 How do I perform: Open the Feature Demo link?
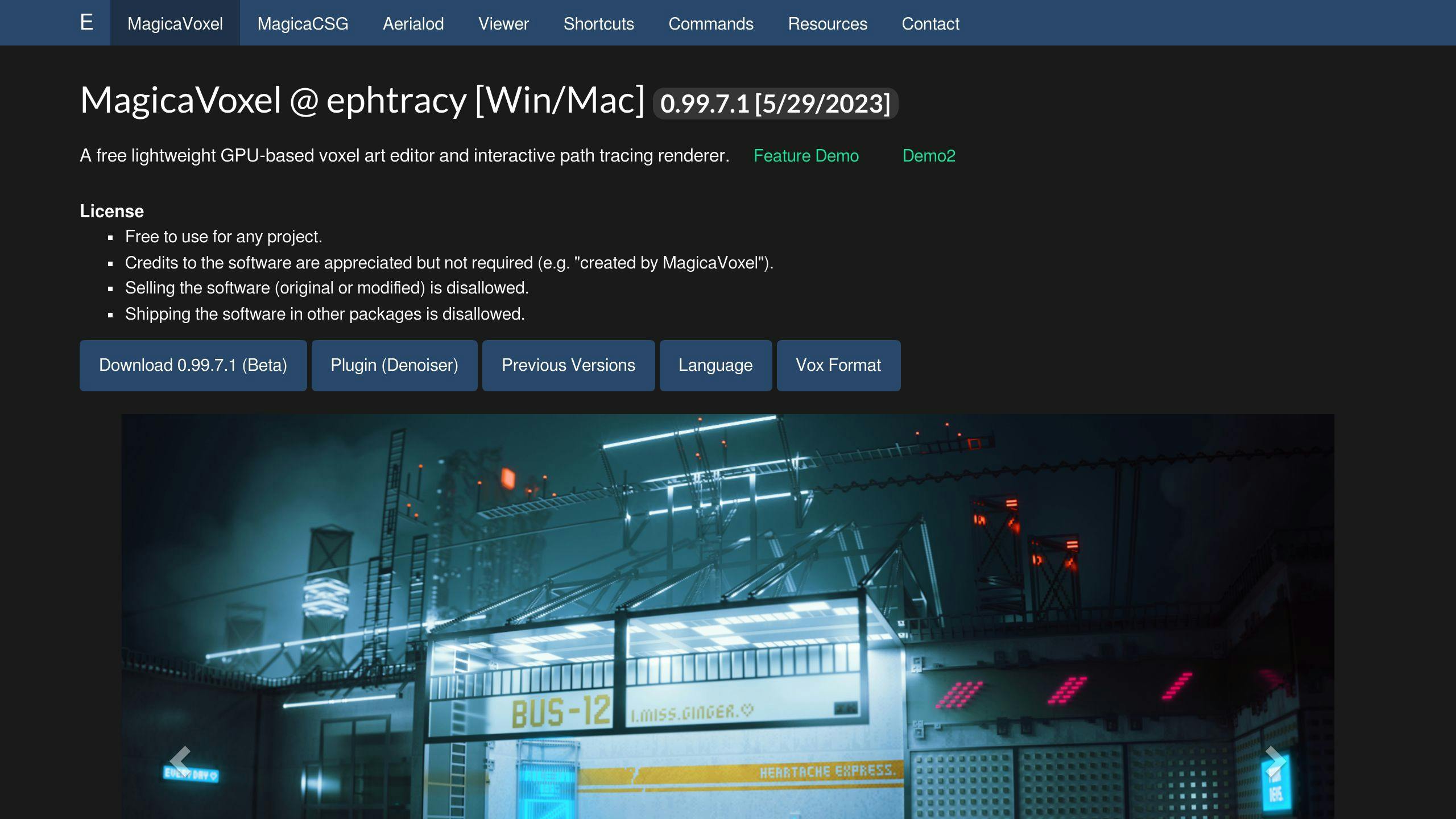(x=806, y=155)
